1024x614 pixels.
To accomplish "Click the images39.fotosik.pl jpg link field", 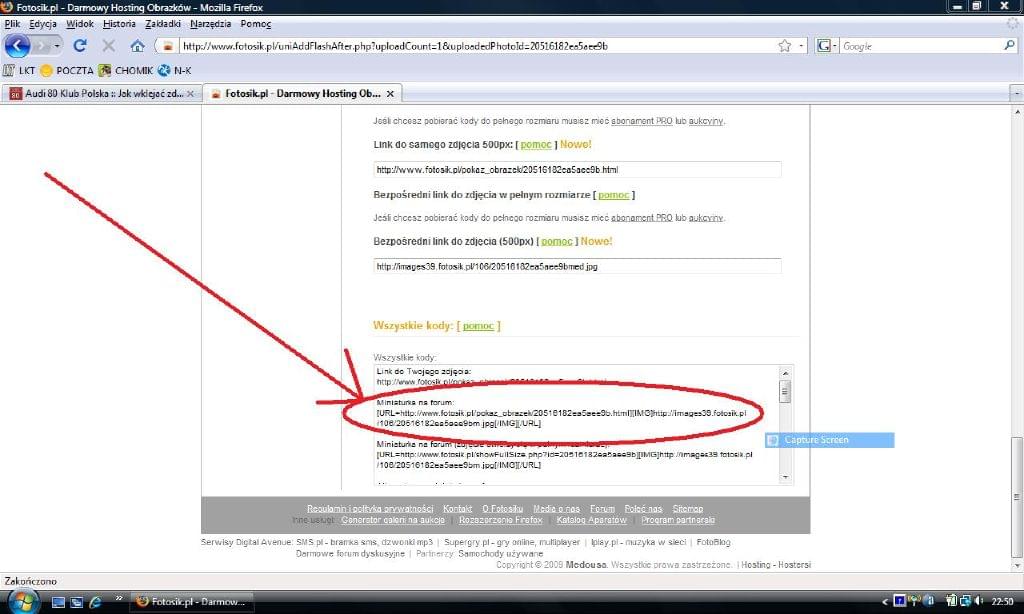I will coord(577,266).
